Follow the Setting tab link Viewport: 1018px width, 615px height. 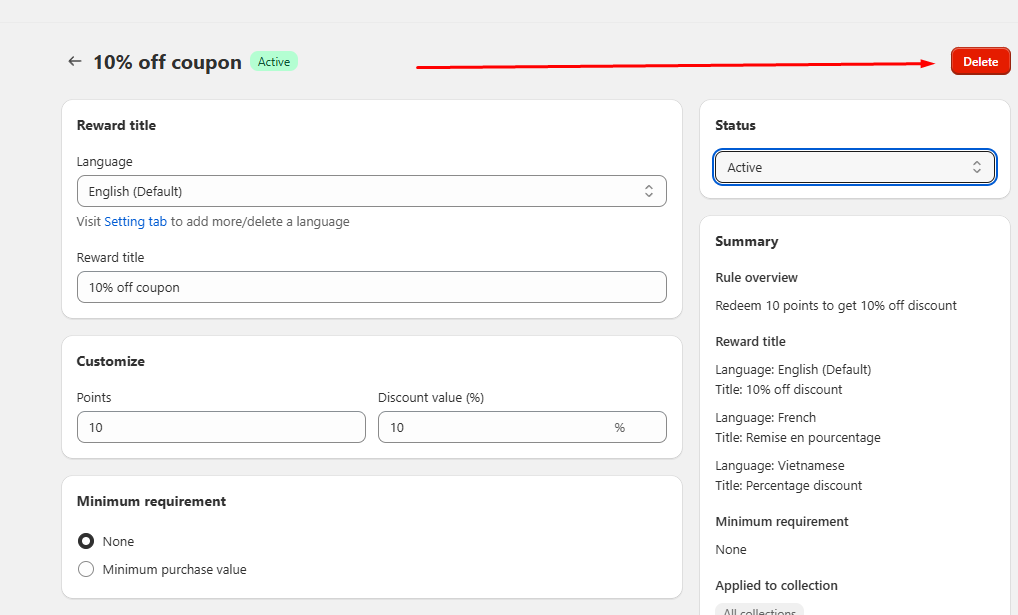[x=135, y=222]
